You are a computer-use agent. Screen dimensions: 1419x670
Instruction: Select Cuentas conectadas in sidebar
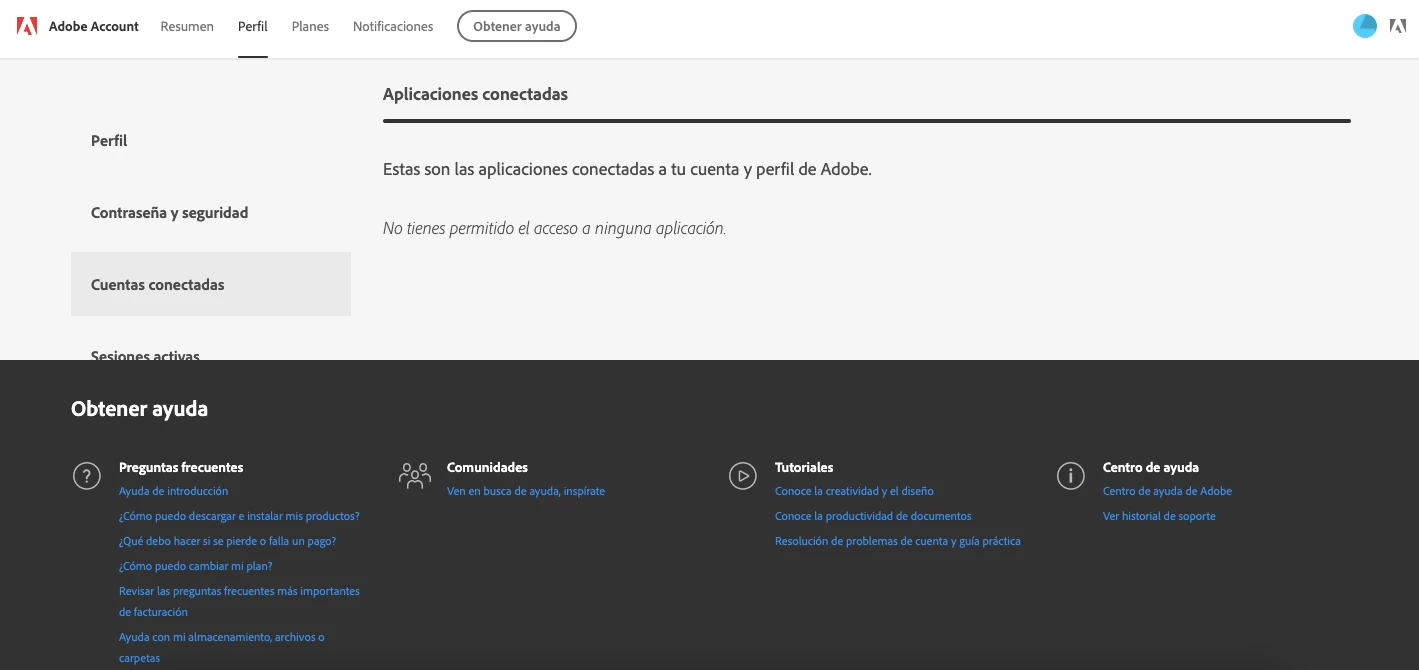(211, 284)
